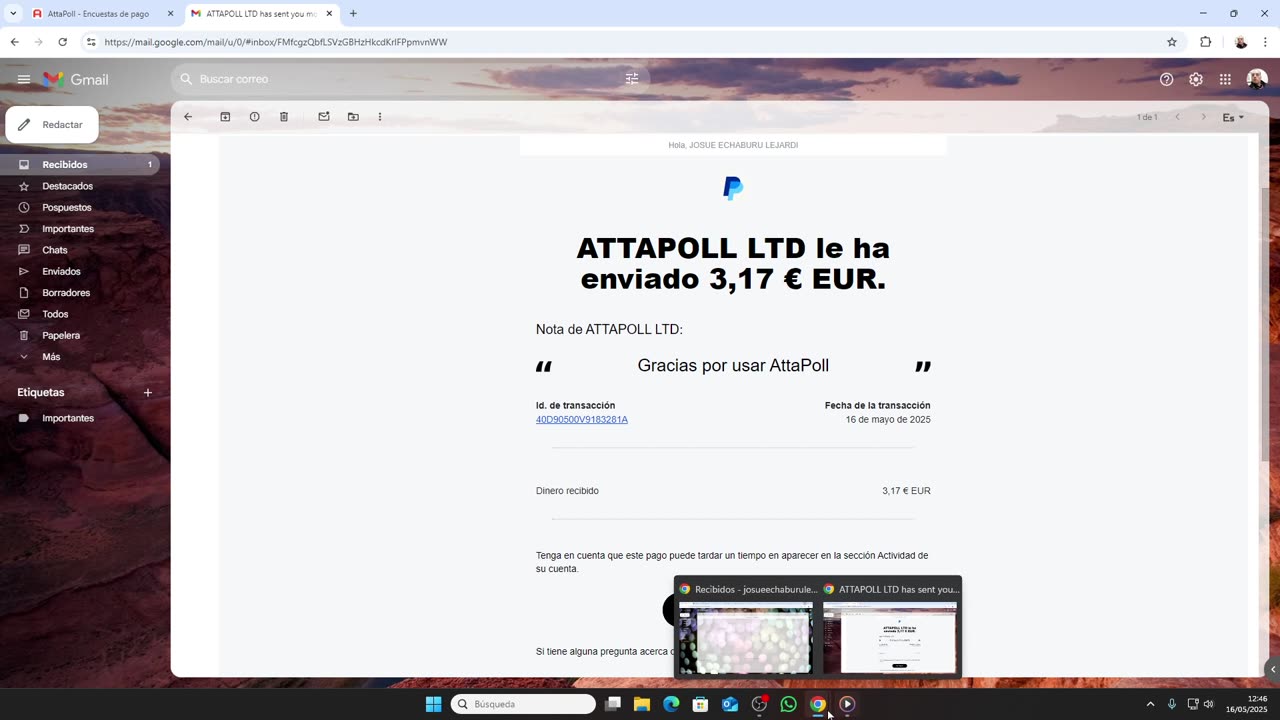Open Task View on taskbar
This screenshot has width=1280, height=720.
(613, 704)
